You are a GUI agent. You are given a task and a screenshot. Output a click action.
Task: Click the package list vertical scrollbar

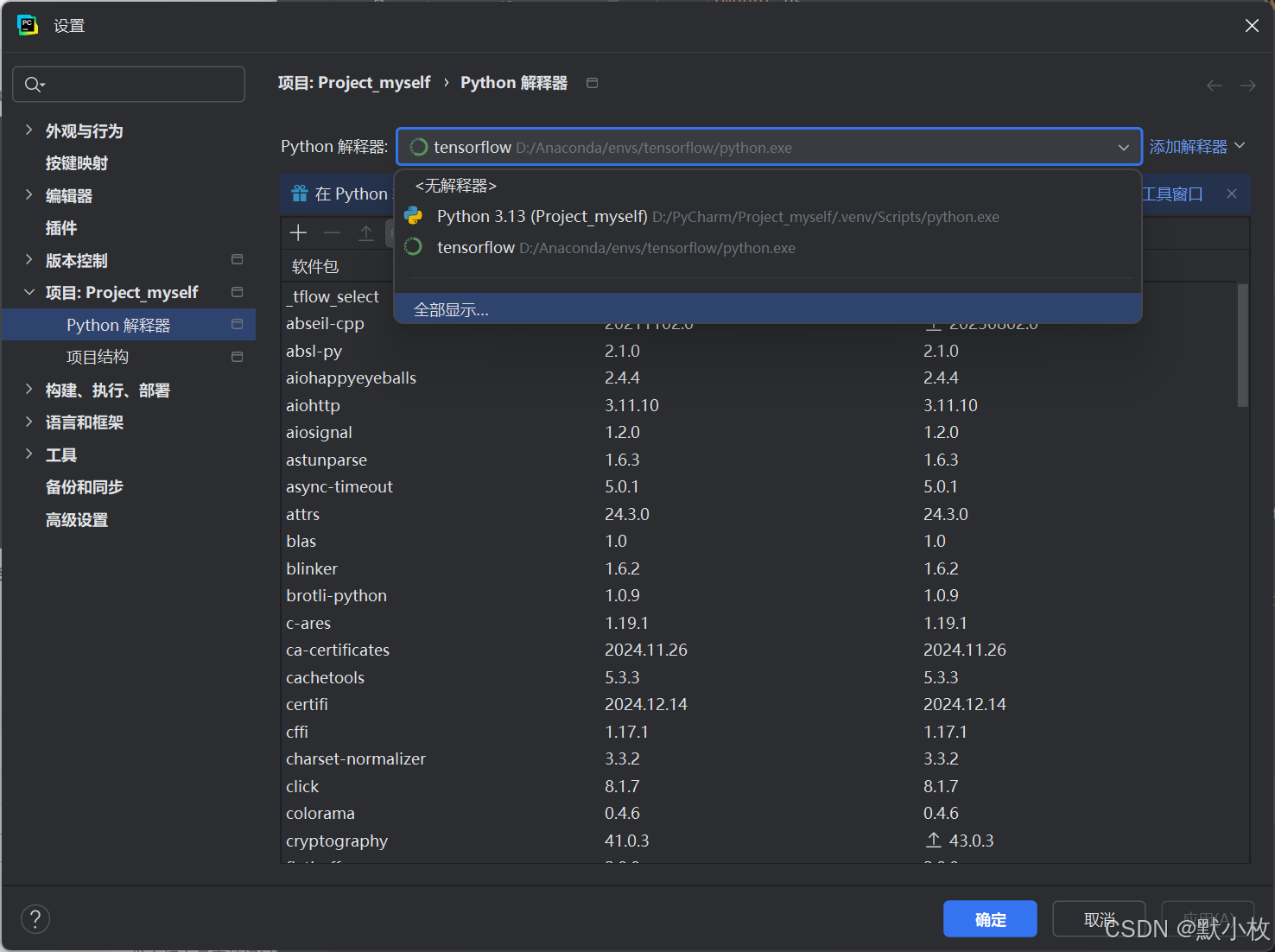[1242, 345]
